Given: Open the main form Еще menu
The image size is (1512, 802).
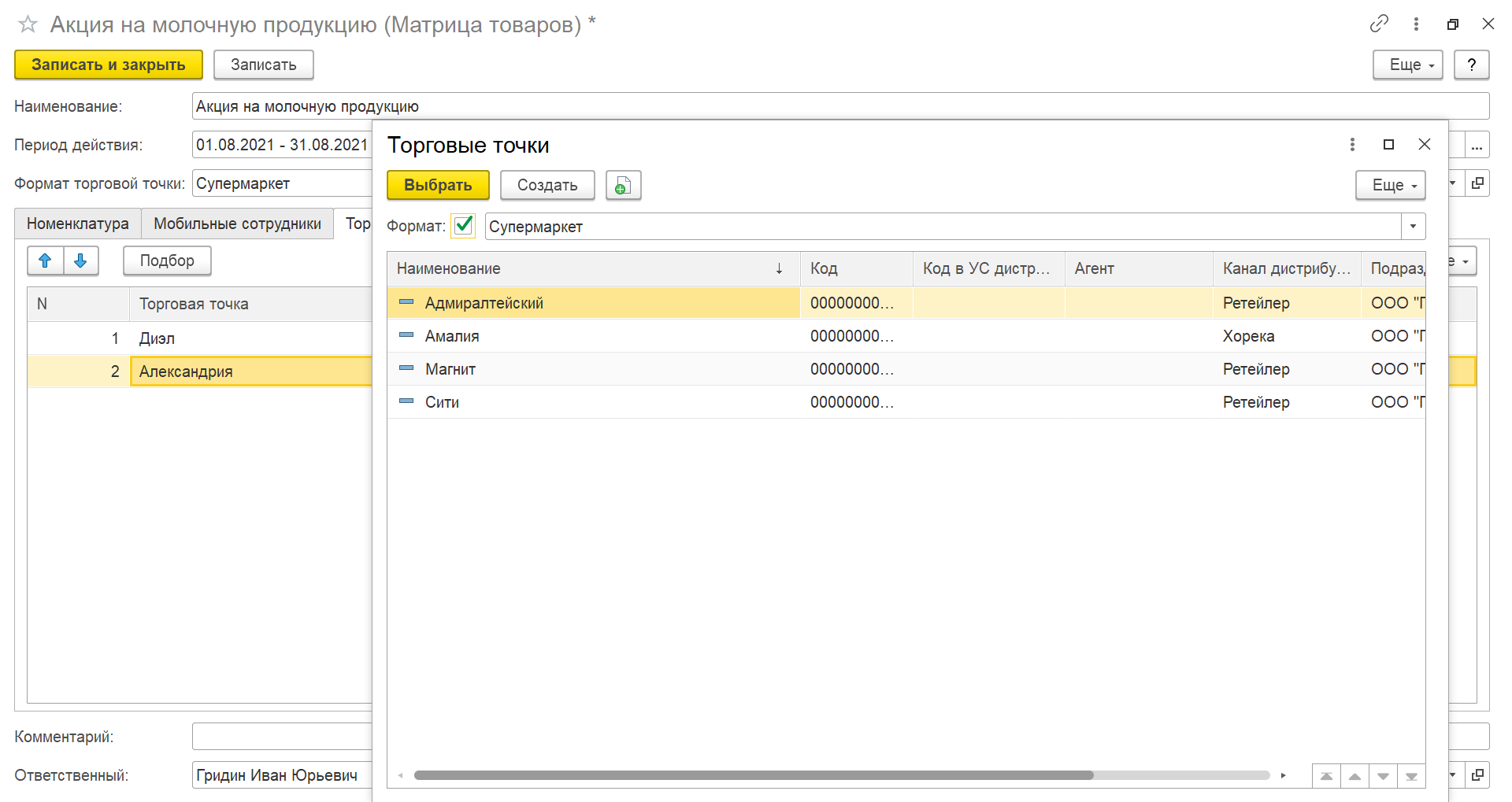Looking at the screenshot, I should (x=1407, y=65).
